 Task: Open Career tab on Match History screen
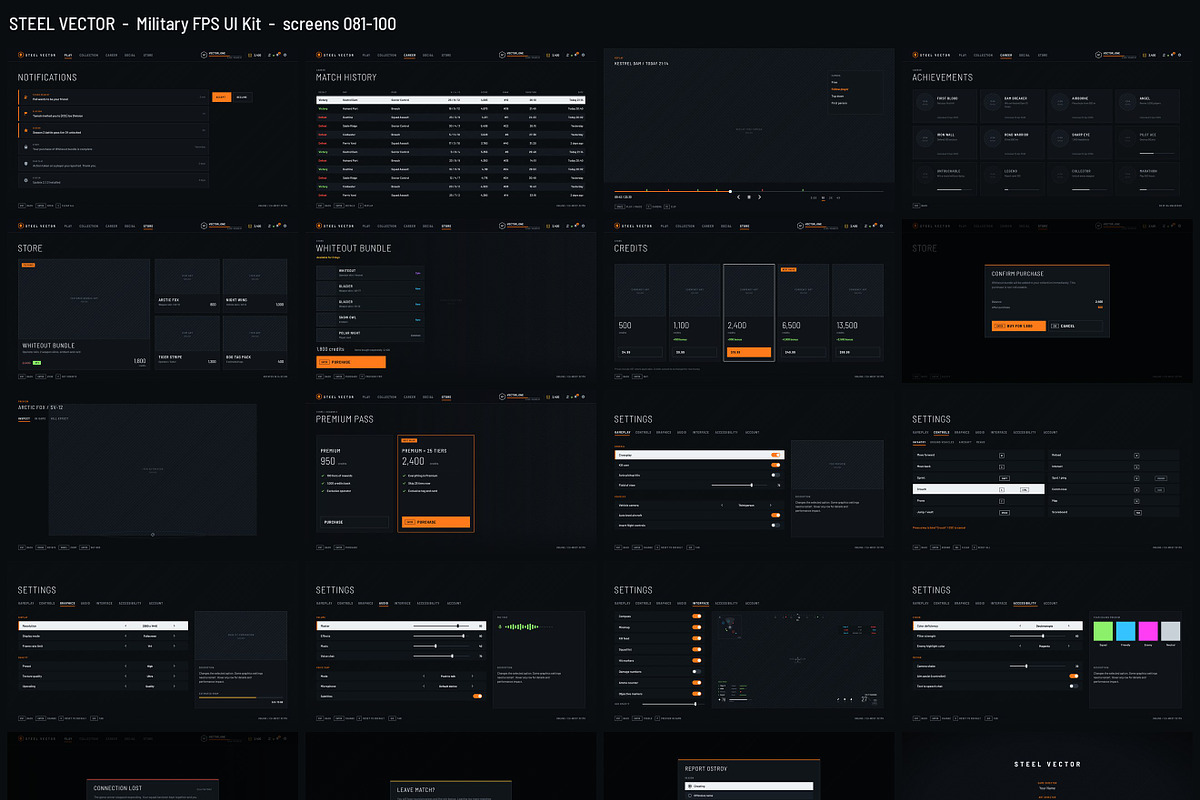click(410, 55)
